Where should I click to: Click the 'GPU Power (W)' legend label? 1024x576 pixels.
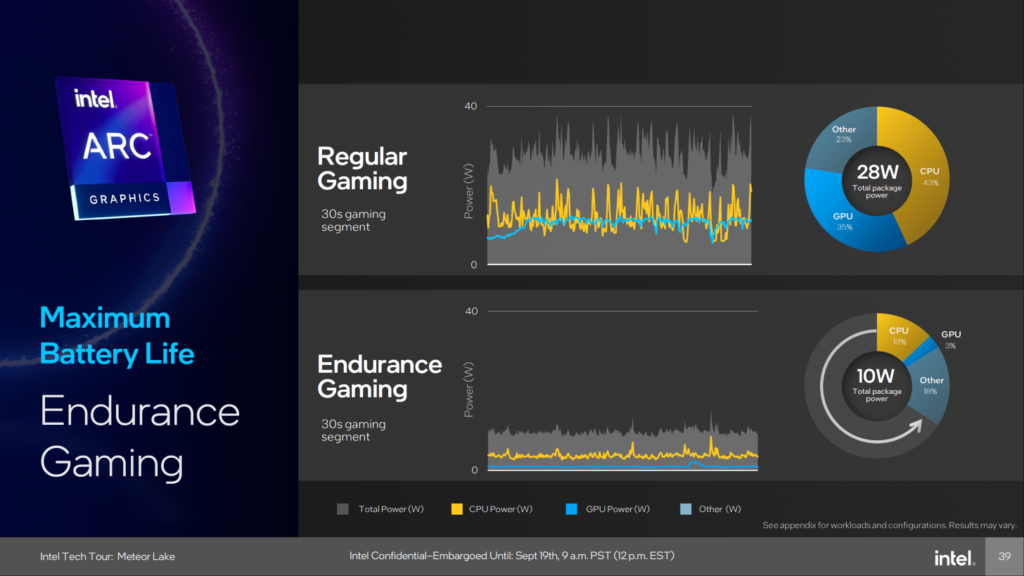pos(618,509)
